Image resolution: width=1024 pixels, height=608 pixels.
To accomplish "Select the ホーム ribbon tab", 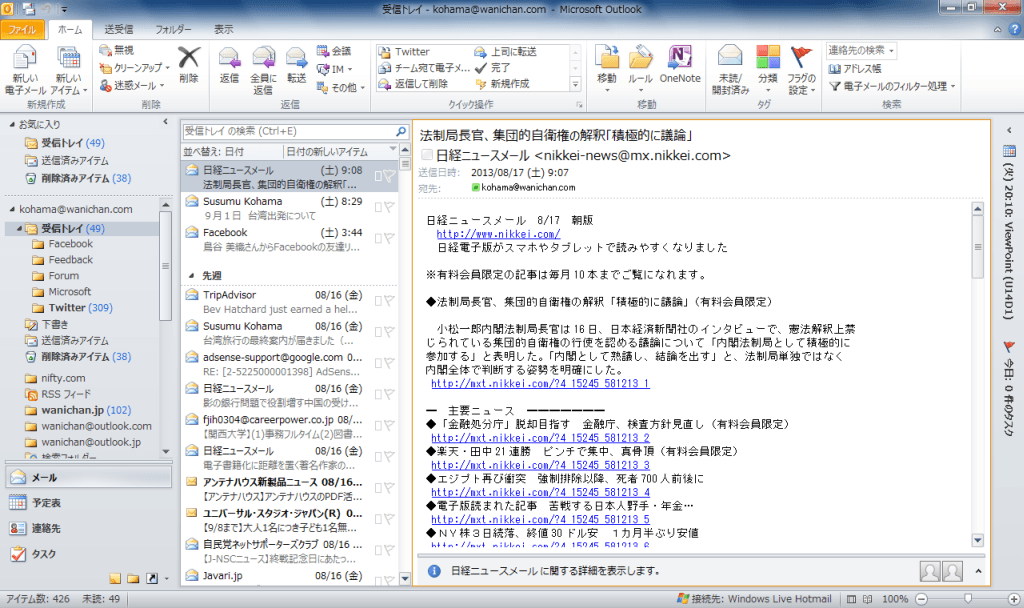I will pos(70,29).
